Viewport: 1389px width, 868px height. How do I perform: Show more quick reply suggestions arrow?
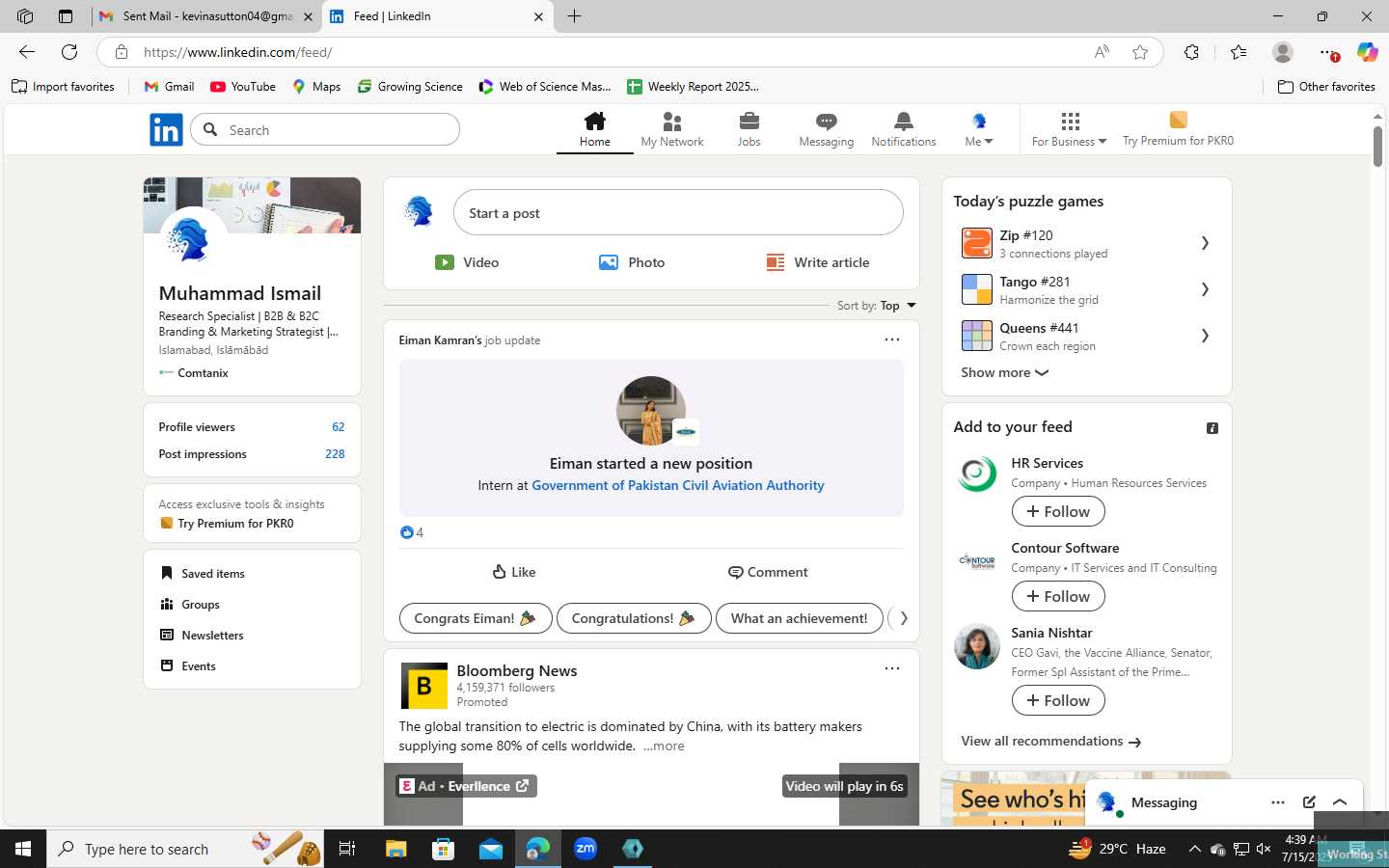pyautogui.click(x=904, y=618)
